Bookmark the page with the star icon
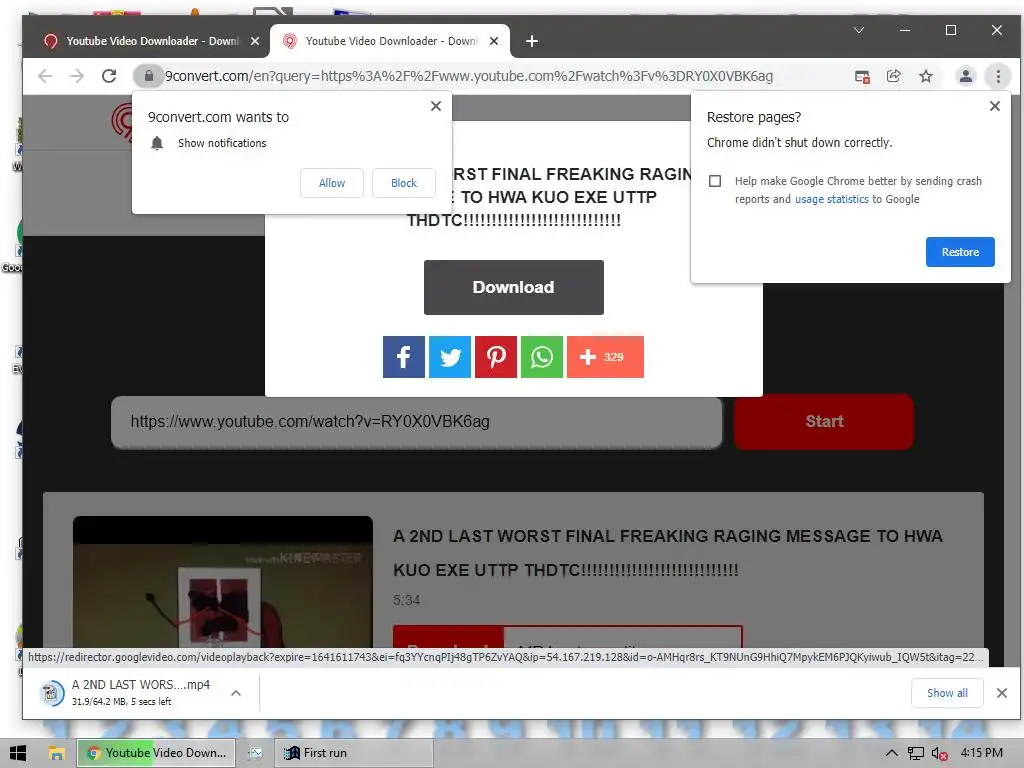Screen dimensions: 1024x768 tap(926, 76)
